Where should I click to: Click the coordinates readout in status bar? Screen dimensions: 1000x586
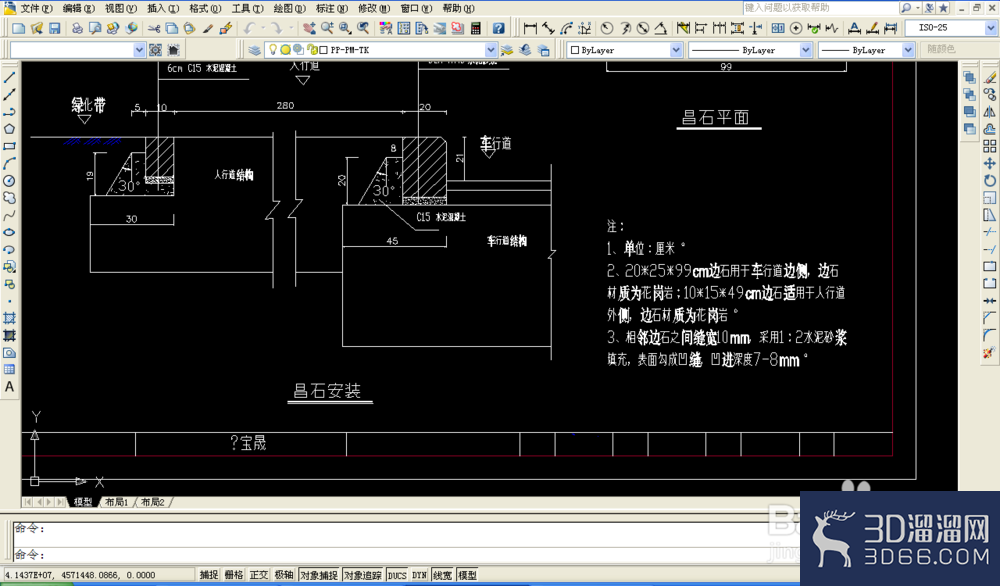click(99, 575)
